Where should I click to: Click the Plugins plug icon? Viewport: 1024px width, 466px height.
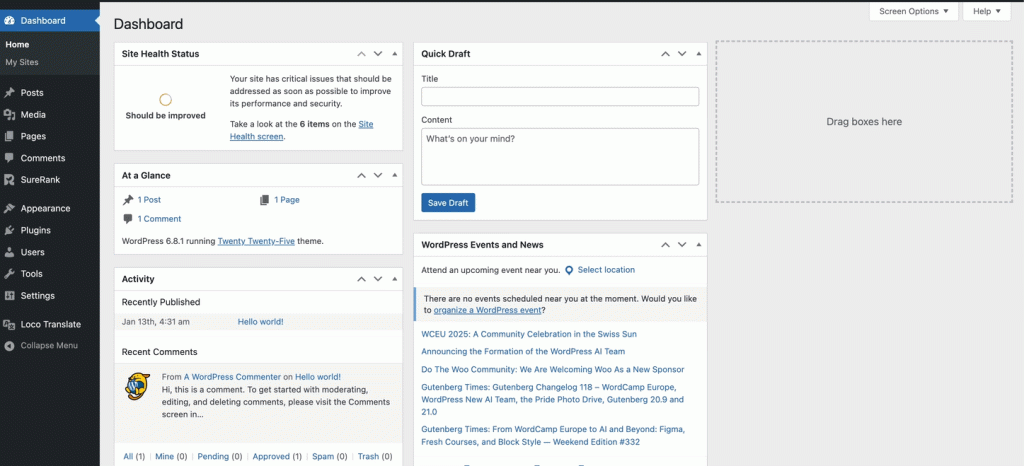click(x=9, y=230)
